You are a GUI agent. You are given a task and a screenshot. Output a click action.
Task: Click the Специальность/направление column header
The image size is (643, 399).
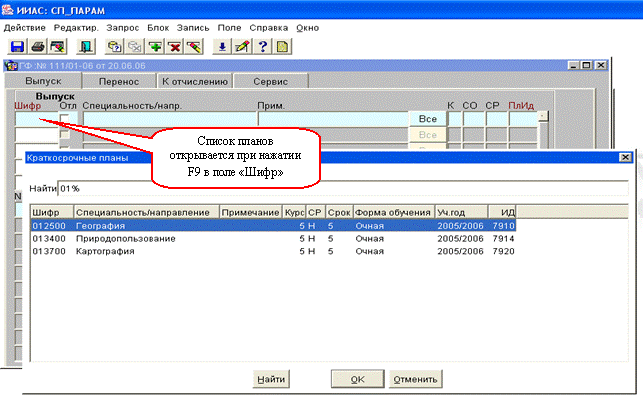coord(146,212)
